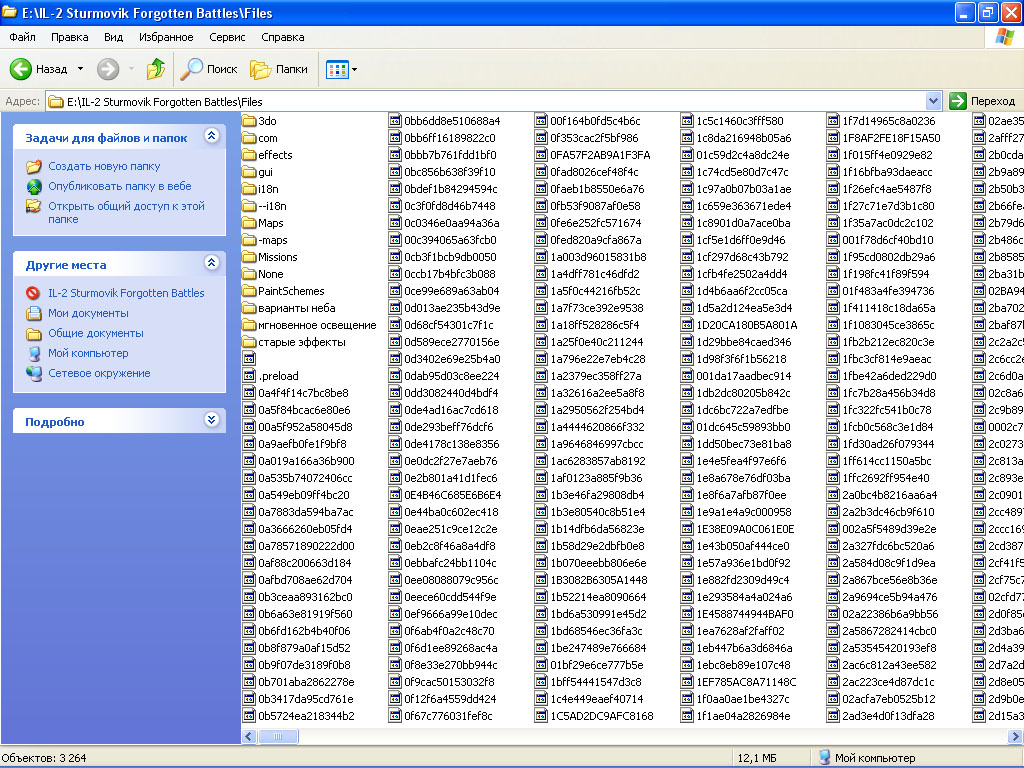The image size is (1024, 768).
Task: Toggle the Папки folders pane
Action: click(x=279, y=69)
